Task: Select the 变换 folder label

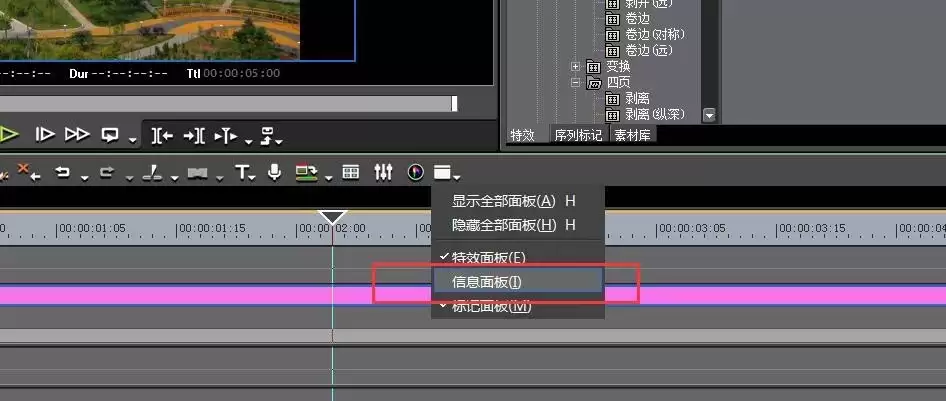Action: [618, 66]
